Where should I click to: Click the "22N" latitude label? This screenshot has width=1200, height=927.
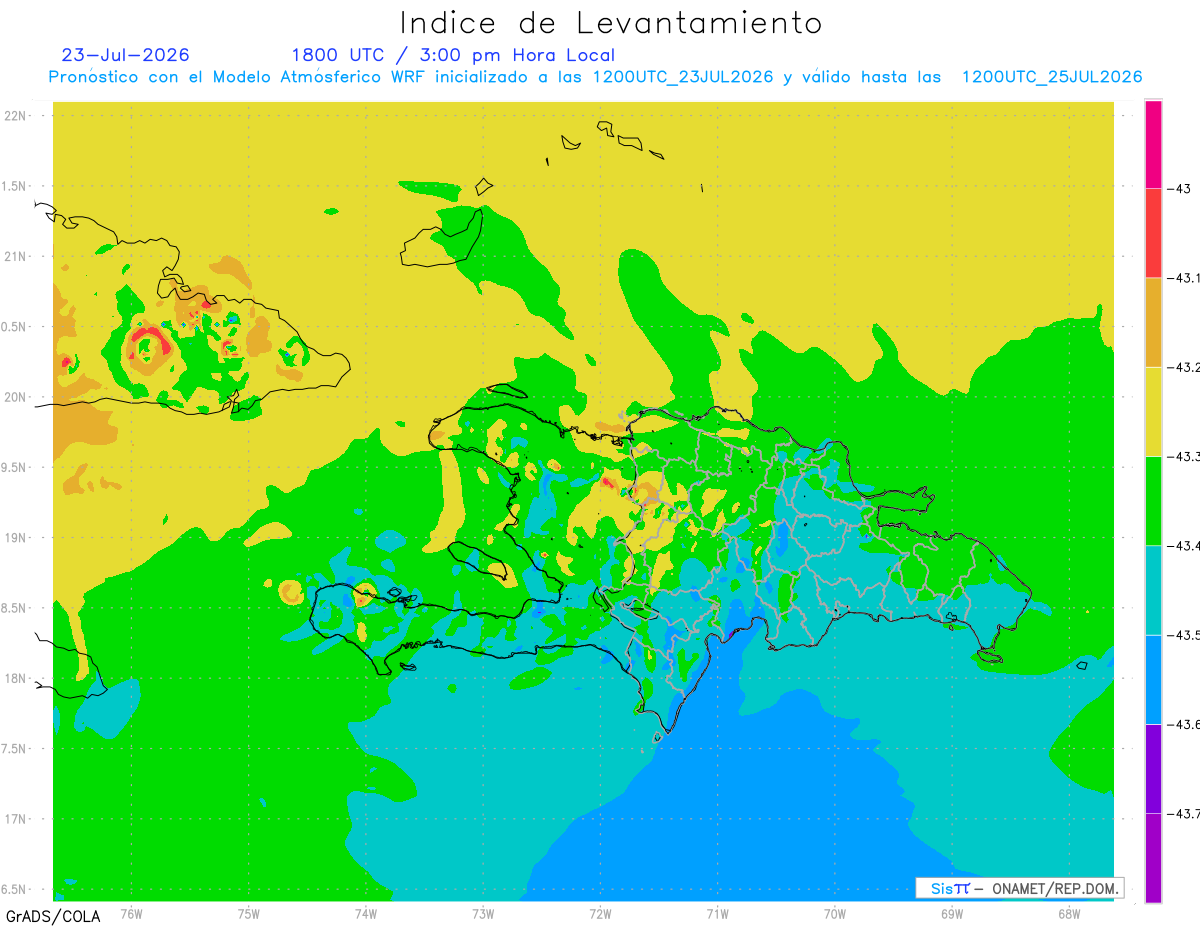[x=17, y=115]
